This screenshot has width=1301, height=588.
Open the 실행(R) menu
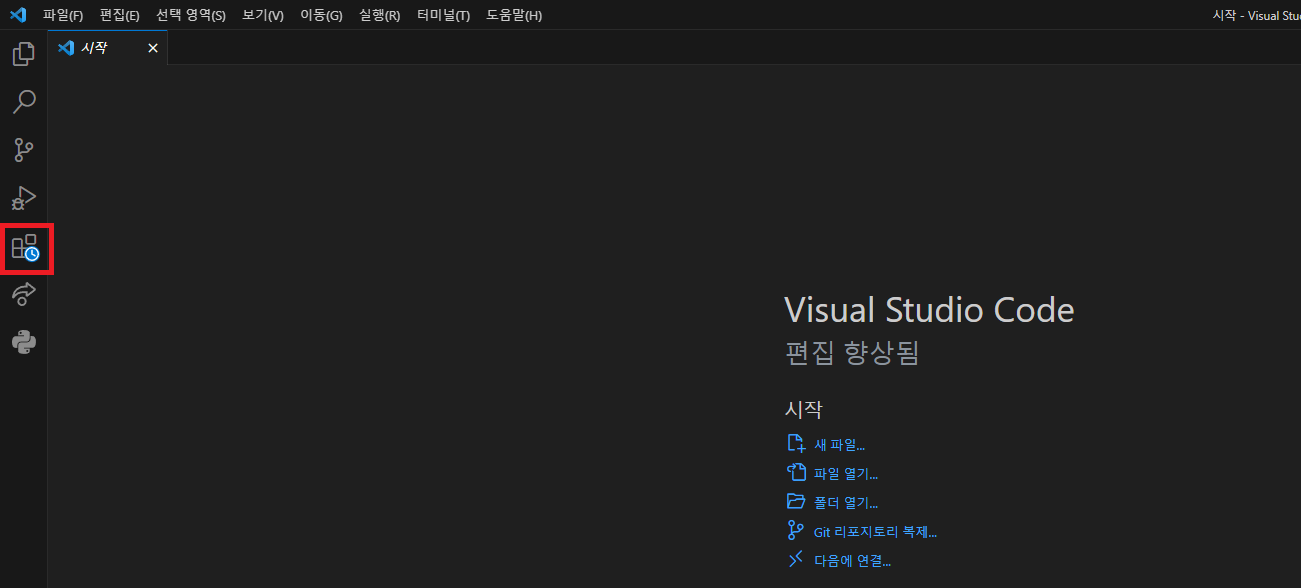(379, 15)
